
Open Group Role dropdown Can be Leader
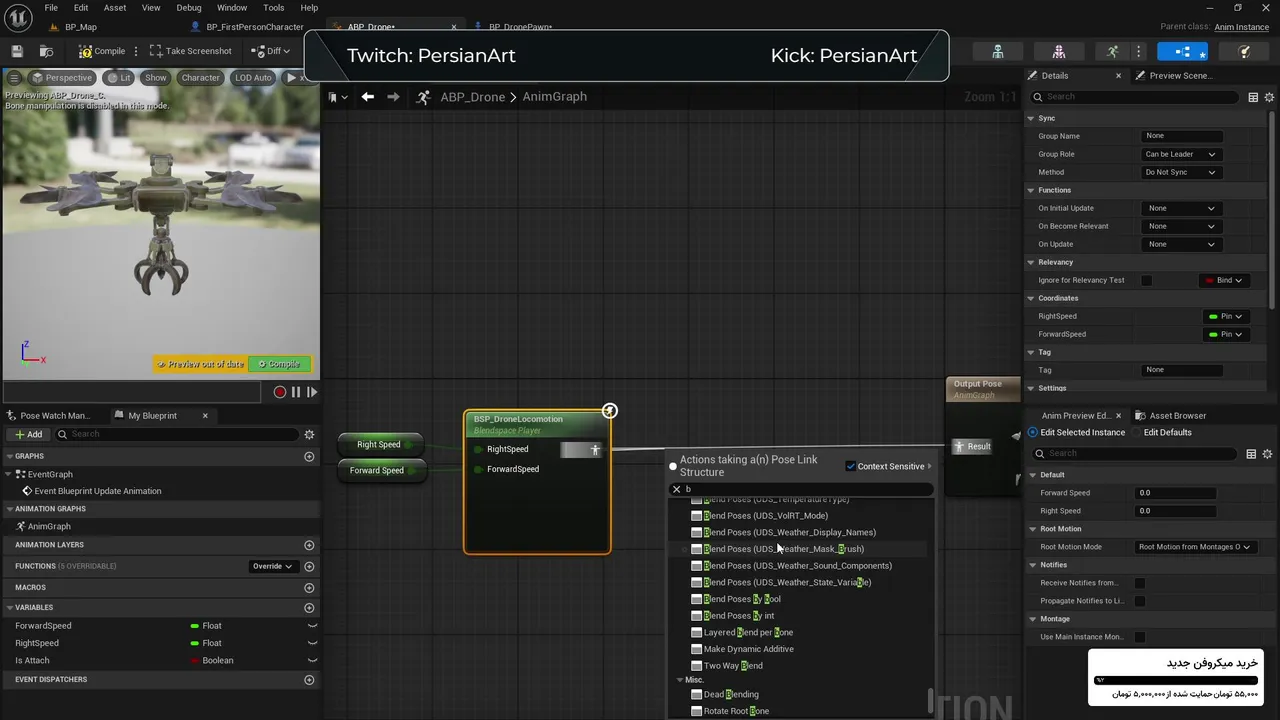click(x=1181, y=154)
